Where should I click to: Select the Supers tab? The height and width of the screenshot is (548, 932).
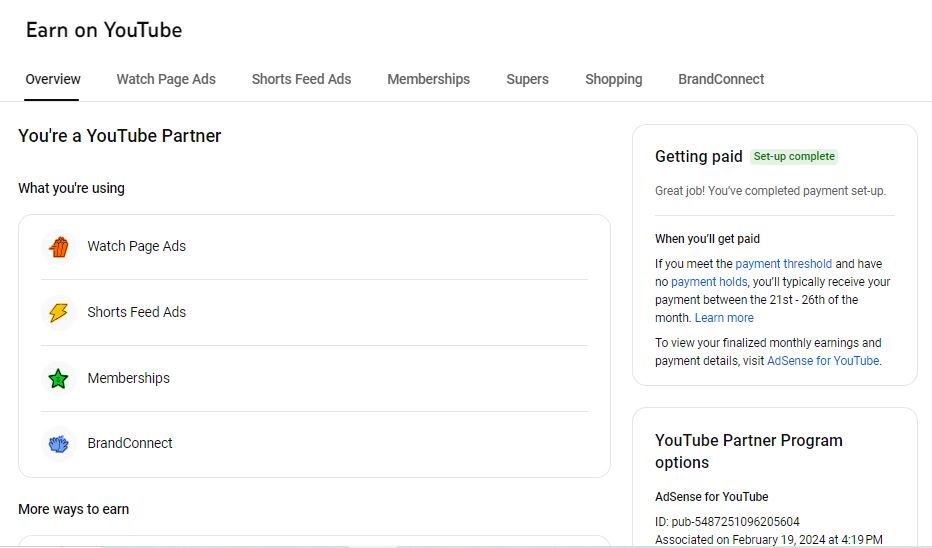(x=527, y=79)
